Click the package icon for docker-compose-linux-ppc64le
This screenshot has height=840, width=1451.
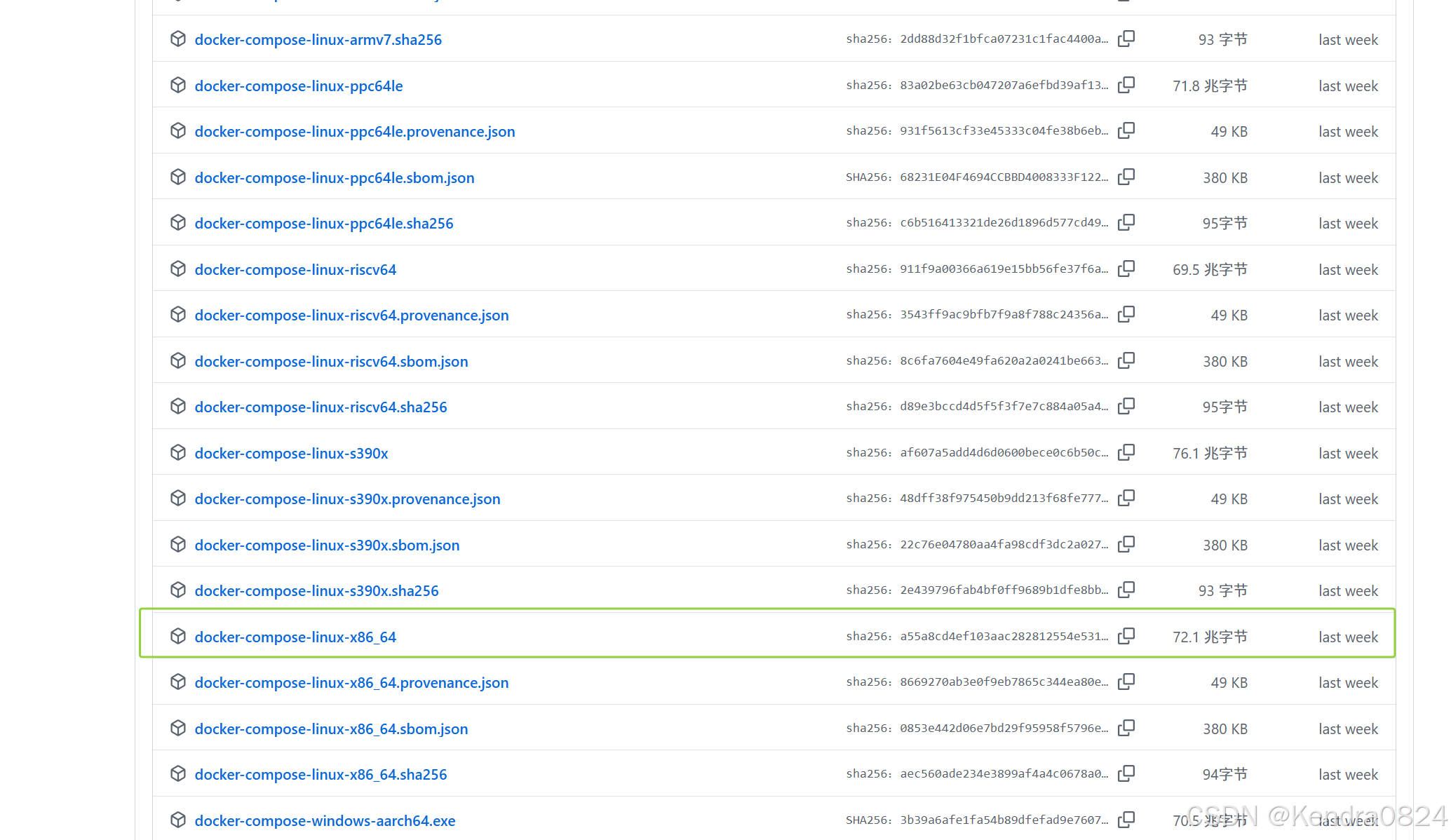[177, 85]
